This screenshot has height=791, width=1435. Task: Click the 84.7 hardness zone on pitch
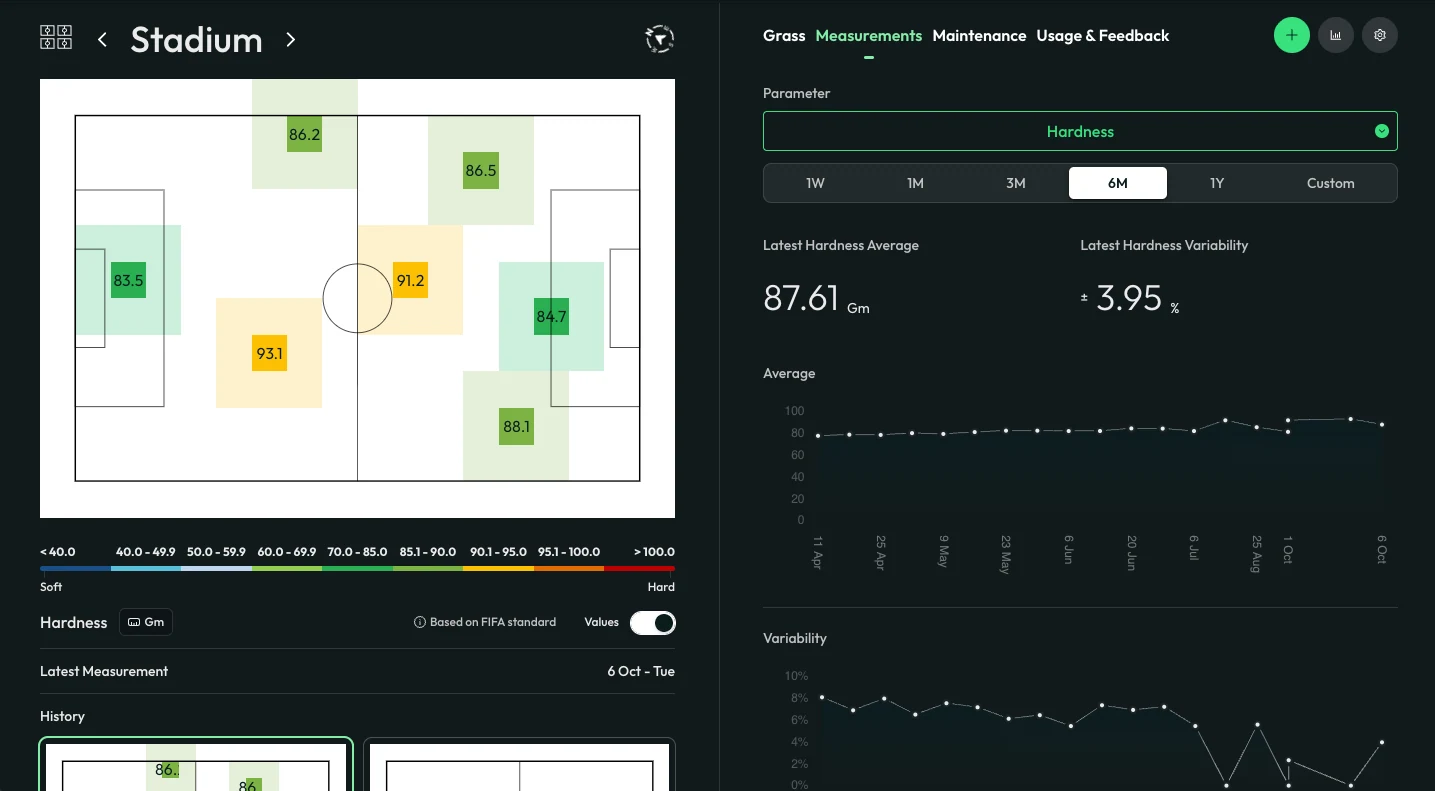[551, 316]
